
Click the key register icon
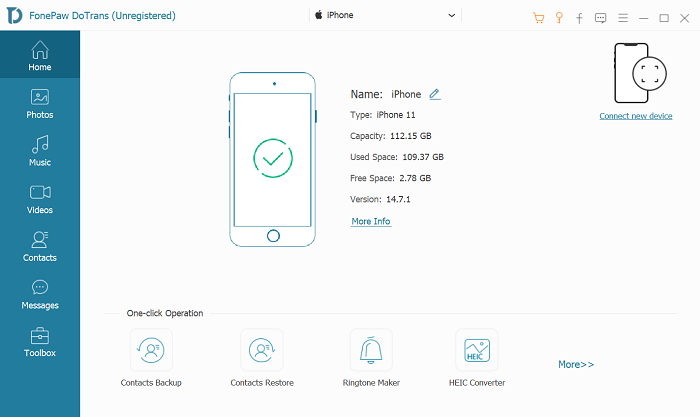coord(559,18)
